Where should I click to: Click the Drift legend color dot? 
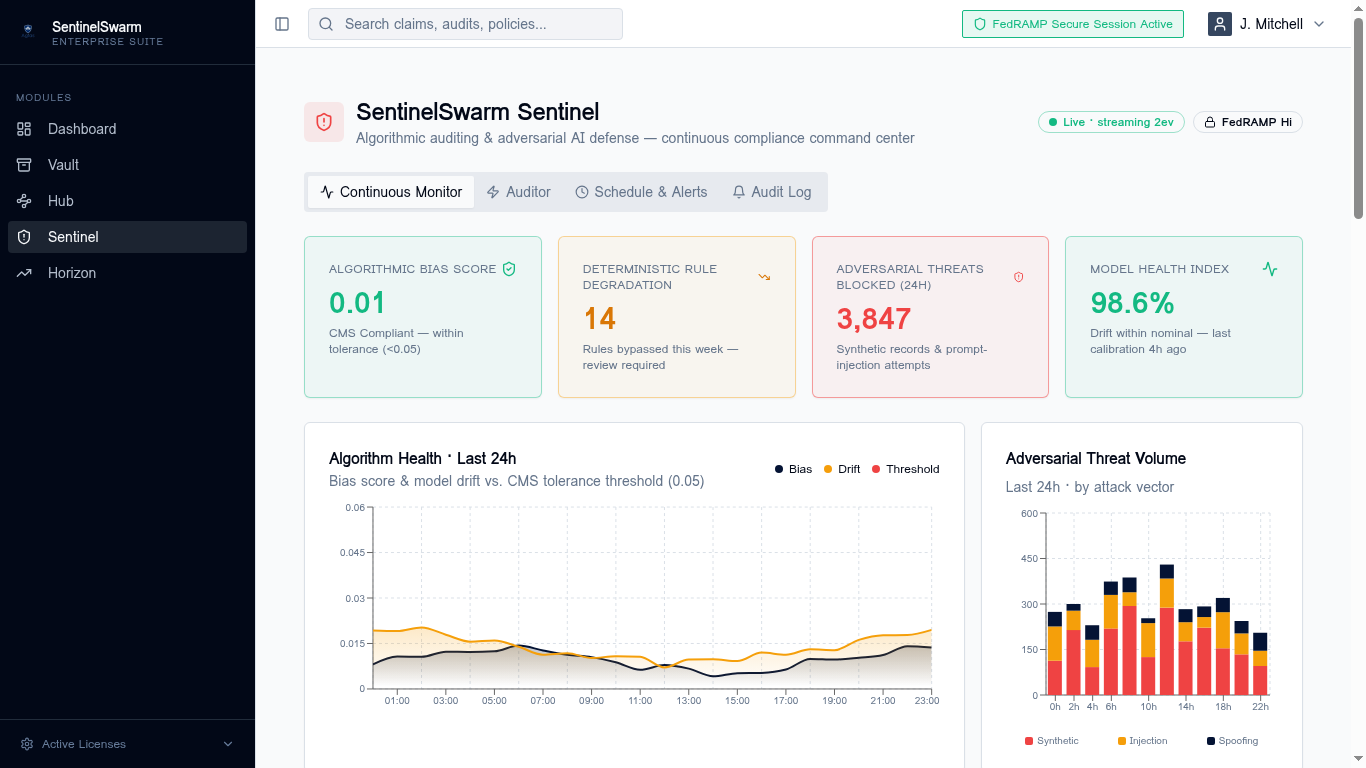828,469
